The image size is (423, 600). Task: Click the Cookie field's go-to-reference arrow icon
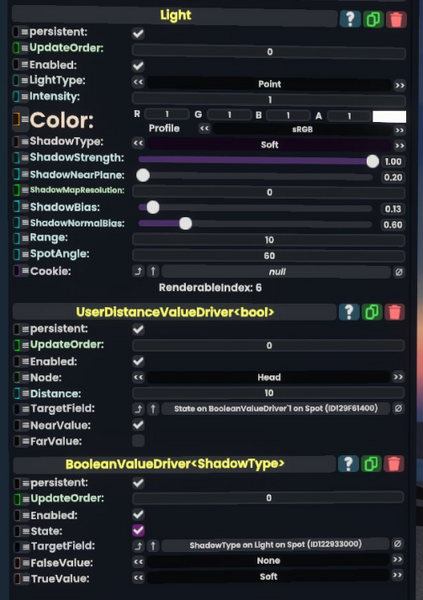click(138, 271)
